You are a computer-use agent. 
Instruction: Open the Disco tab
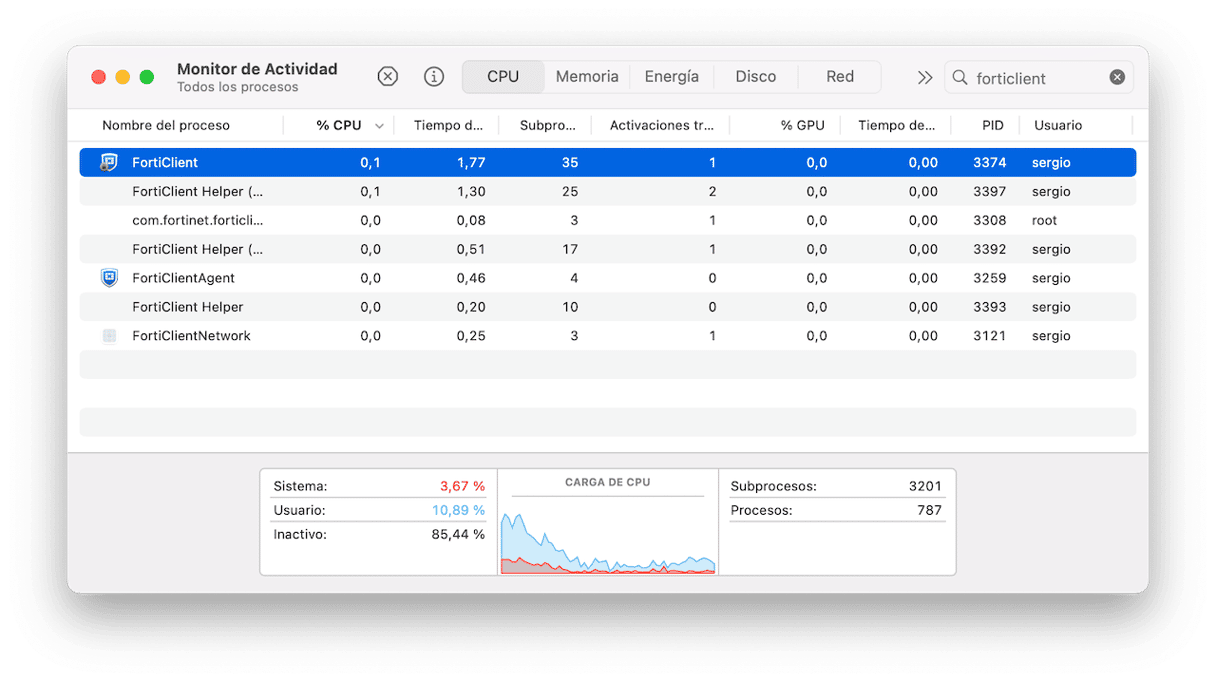click(x=756, y=77)
